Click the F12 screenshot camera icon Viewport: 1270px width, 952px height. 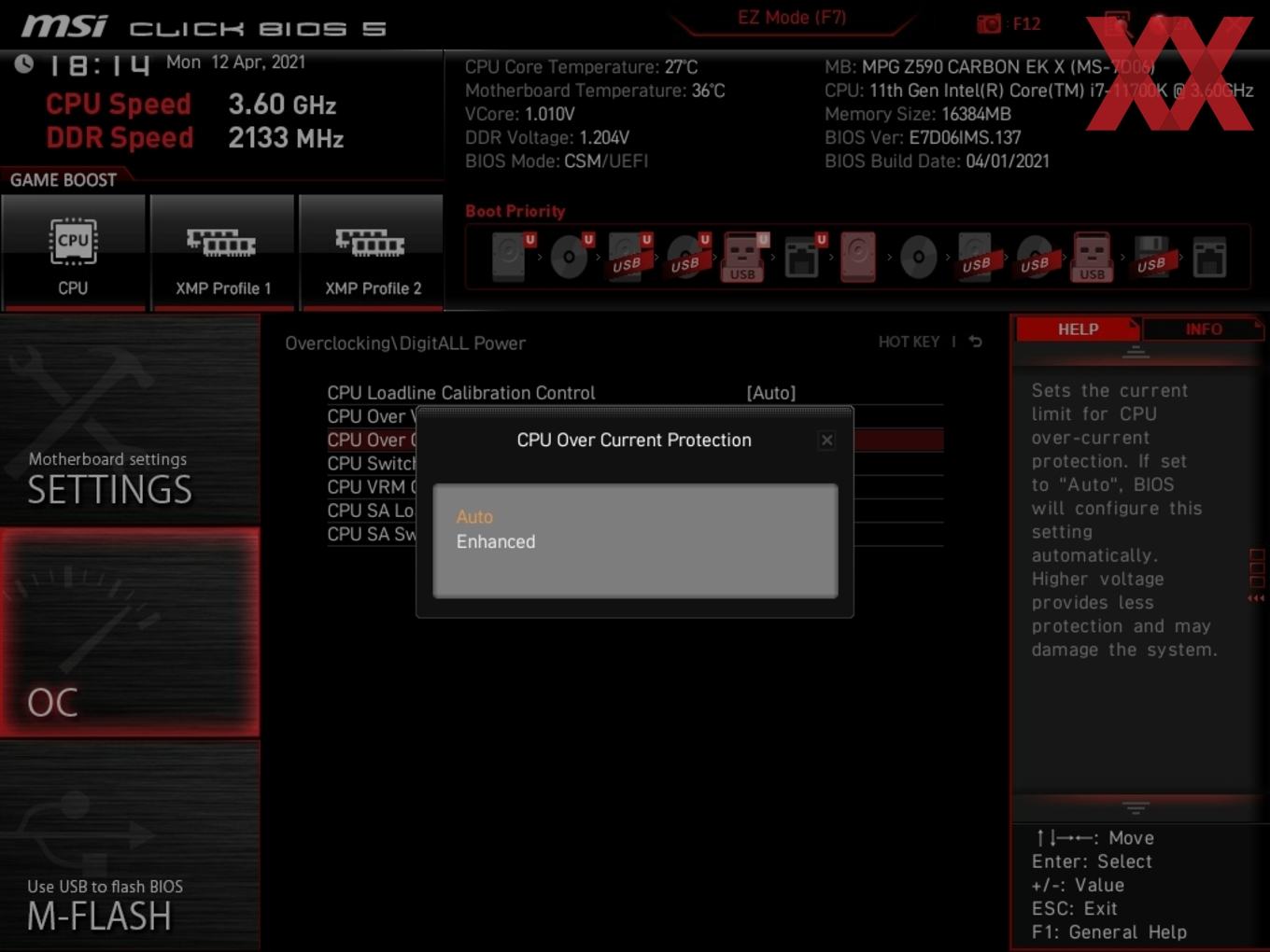point(989,23)
